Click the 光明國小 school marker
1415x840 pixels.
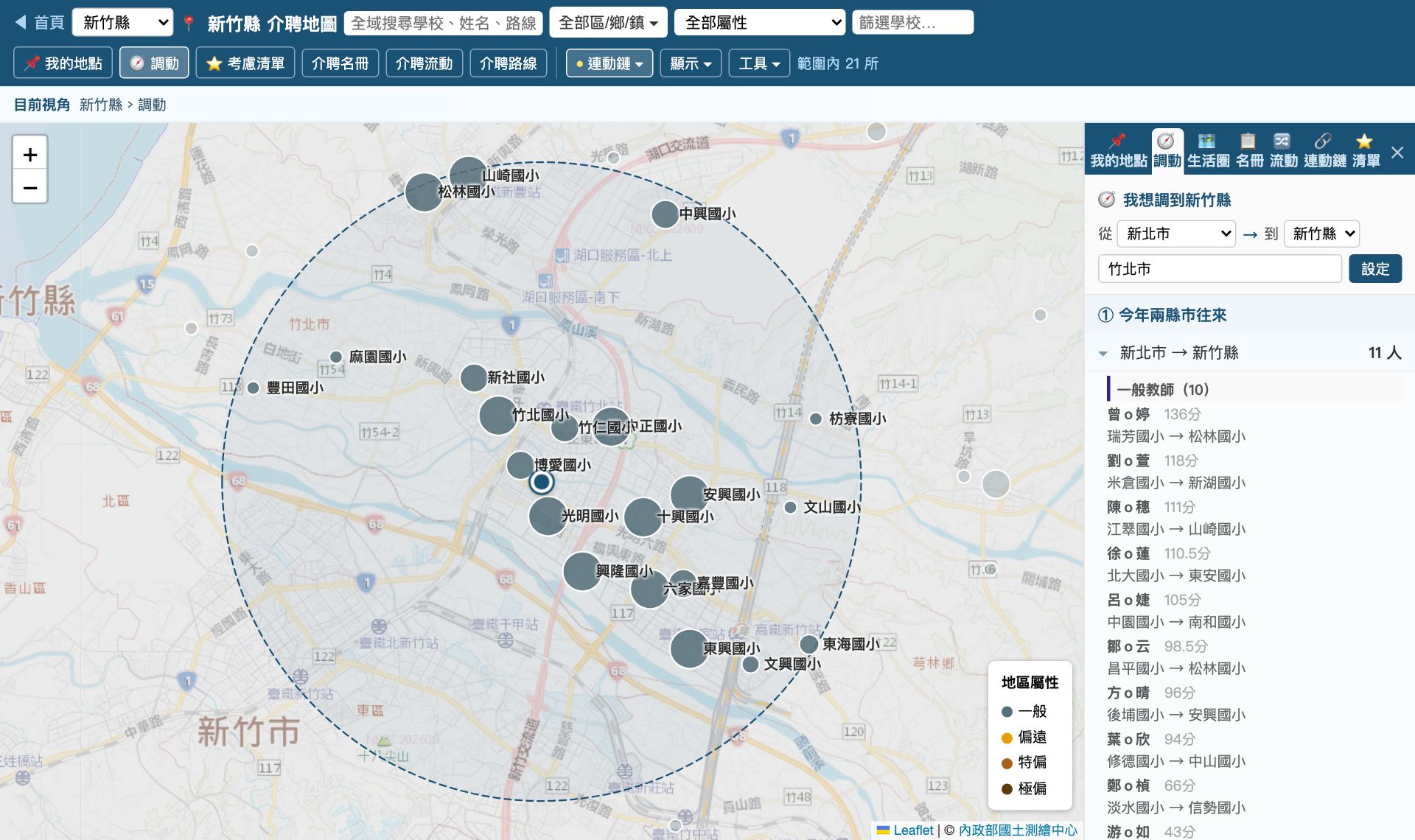click(x=548, y=516)
